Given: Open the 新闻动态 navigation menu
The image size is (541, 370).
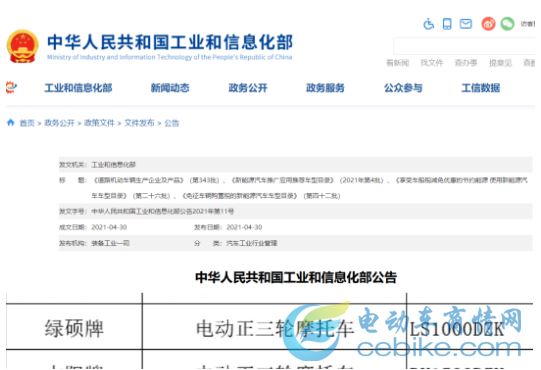Looking at the screenshot, I should point(170,88).
